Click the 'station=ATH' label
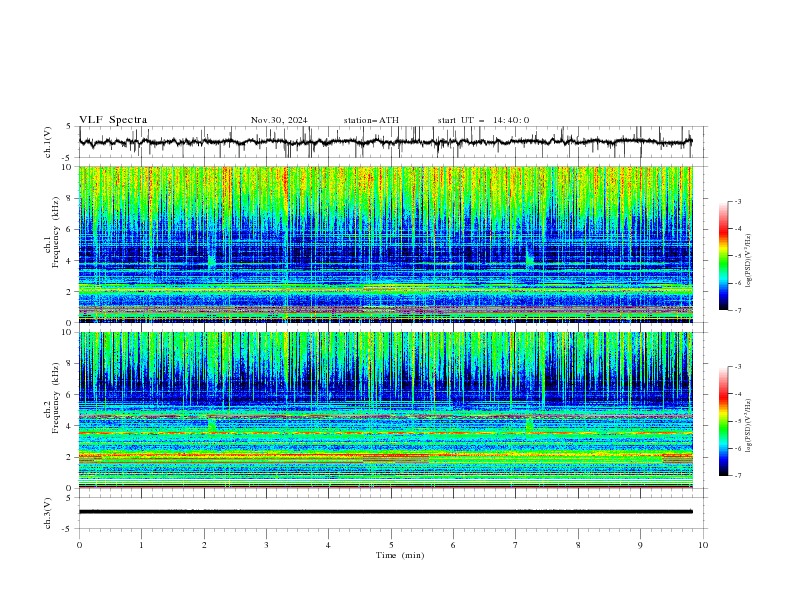792x612 pixels. [371, 120]
